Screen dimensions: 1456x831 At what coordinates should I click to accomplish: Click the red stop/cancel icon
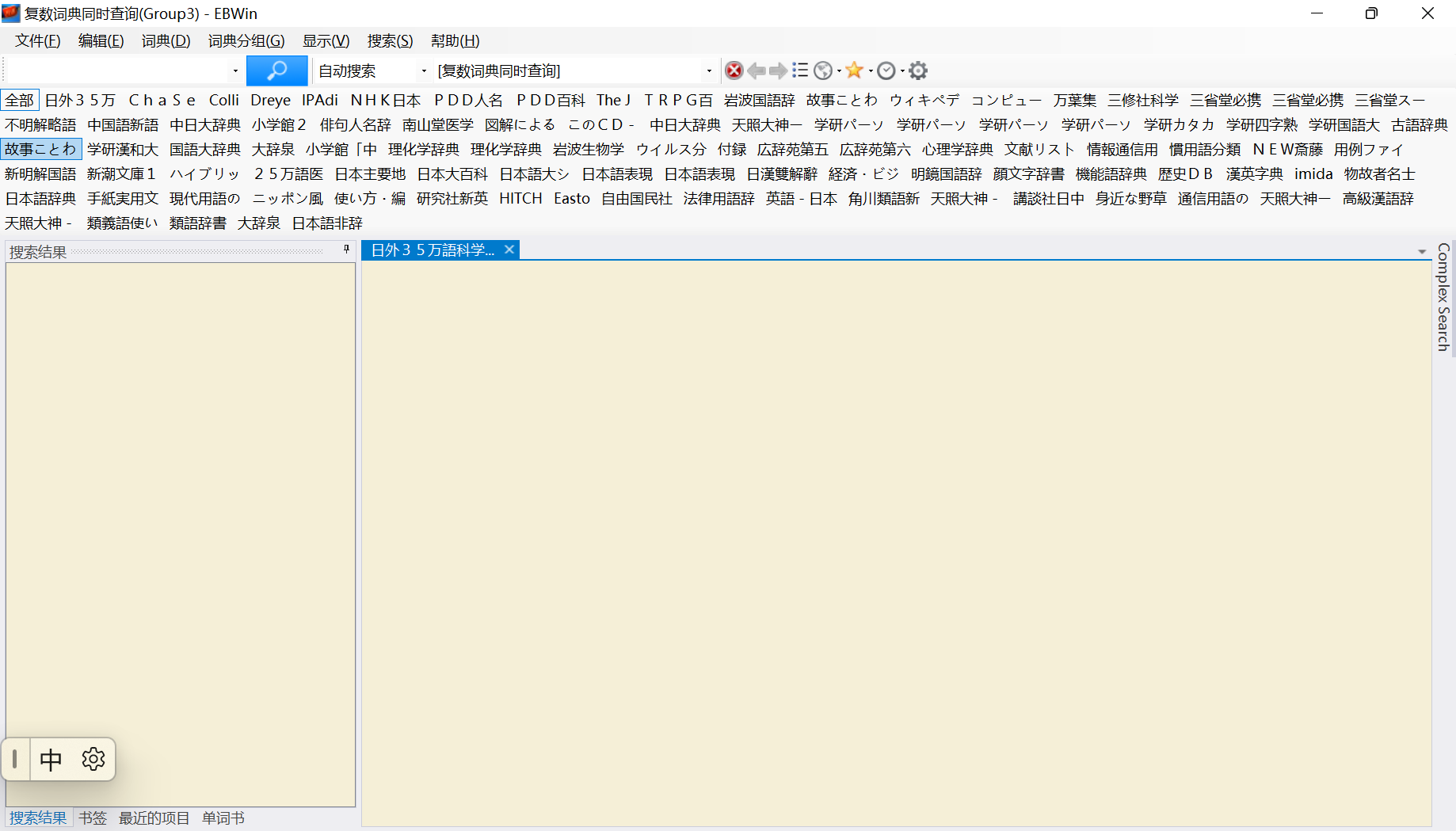pyautogui.click(x=734, y=71)
